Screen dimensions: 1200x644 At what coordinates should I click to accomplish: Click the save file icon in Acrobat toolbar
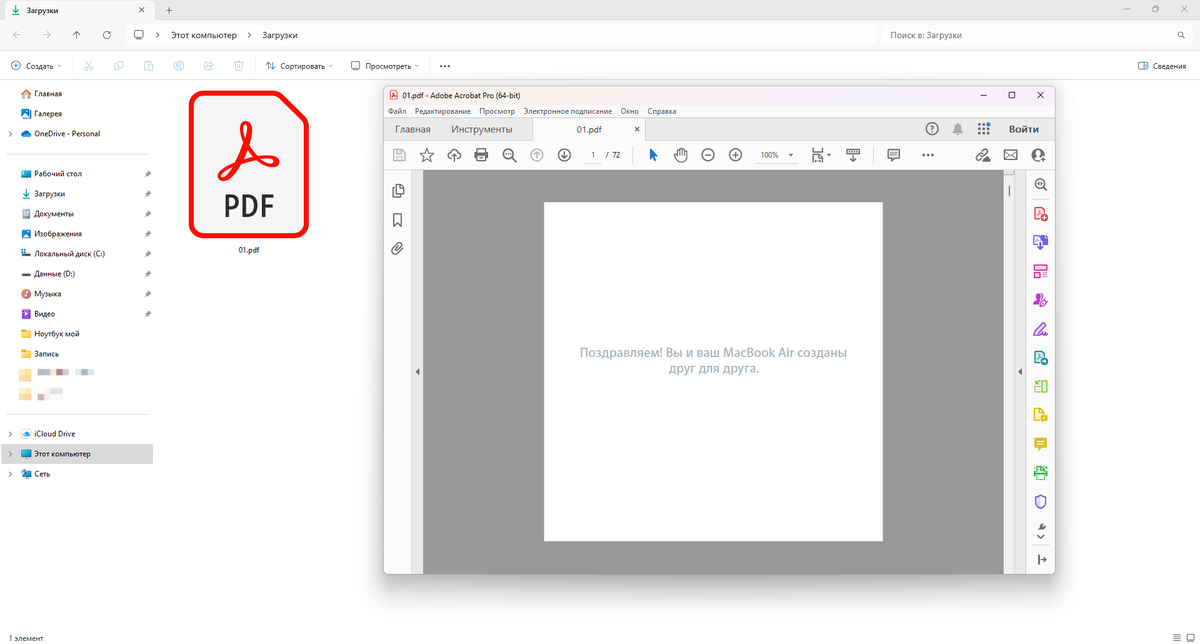pyautogui.click(x=399, y=155)
